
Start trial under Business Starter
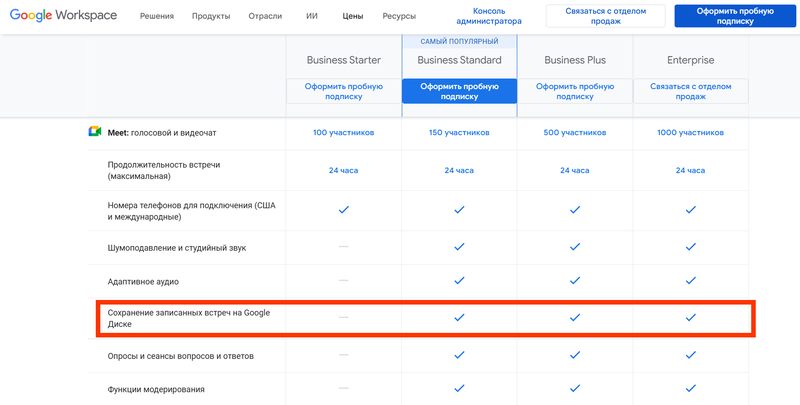[x=344, y=91]
